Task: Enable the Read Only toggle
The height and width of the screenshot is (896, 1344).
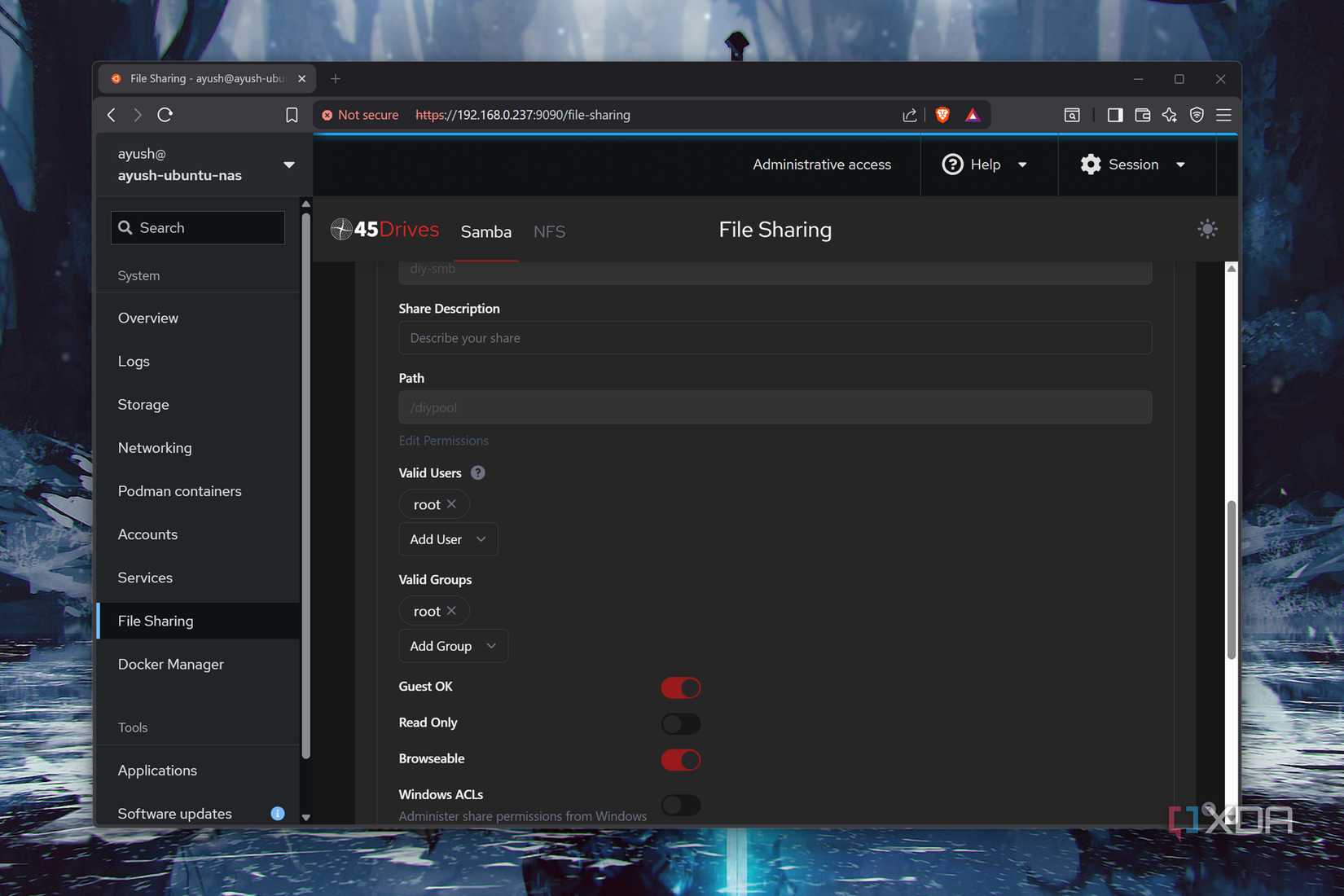Action: (x=681, y=723)
